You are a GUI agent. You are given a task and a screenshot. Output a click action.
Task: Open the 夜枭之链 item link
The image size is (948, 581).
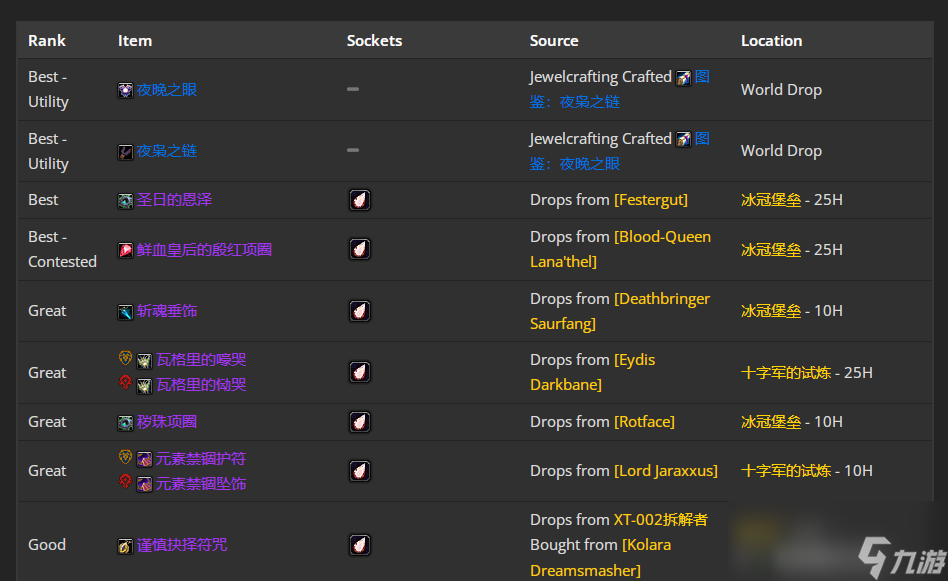(167, 151)
